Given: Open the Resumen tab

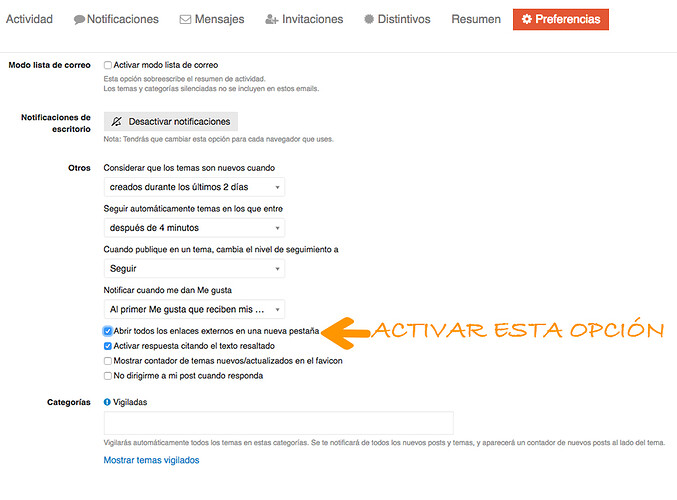Looking at the screenshot, I should 476,19.
